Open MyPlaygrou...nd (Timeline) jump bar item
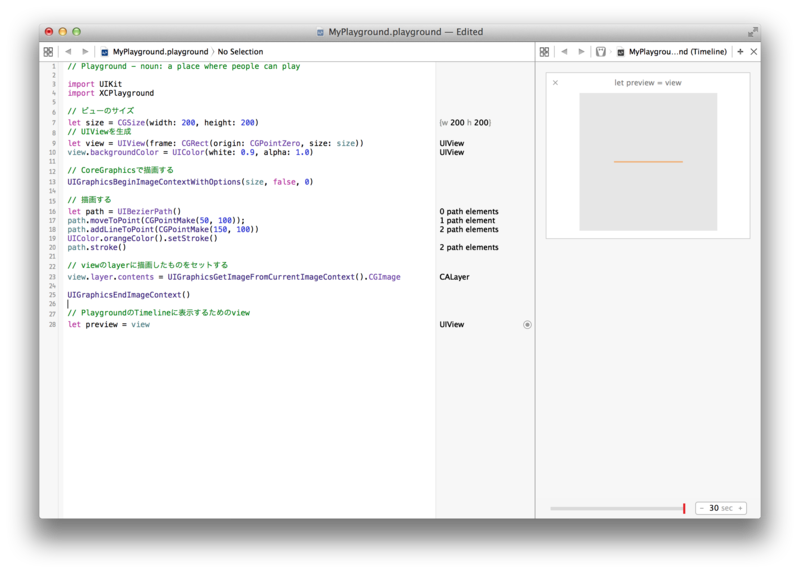The image size is (800, 573). point(672,52)
